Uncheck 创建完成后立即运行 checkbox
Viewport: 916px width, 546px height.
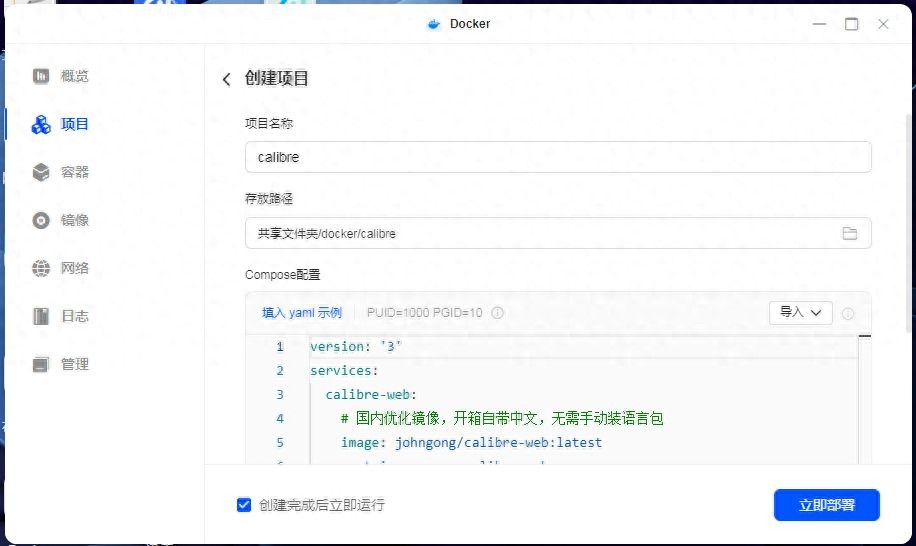[x=244, y=505]
